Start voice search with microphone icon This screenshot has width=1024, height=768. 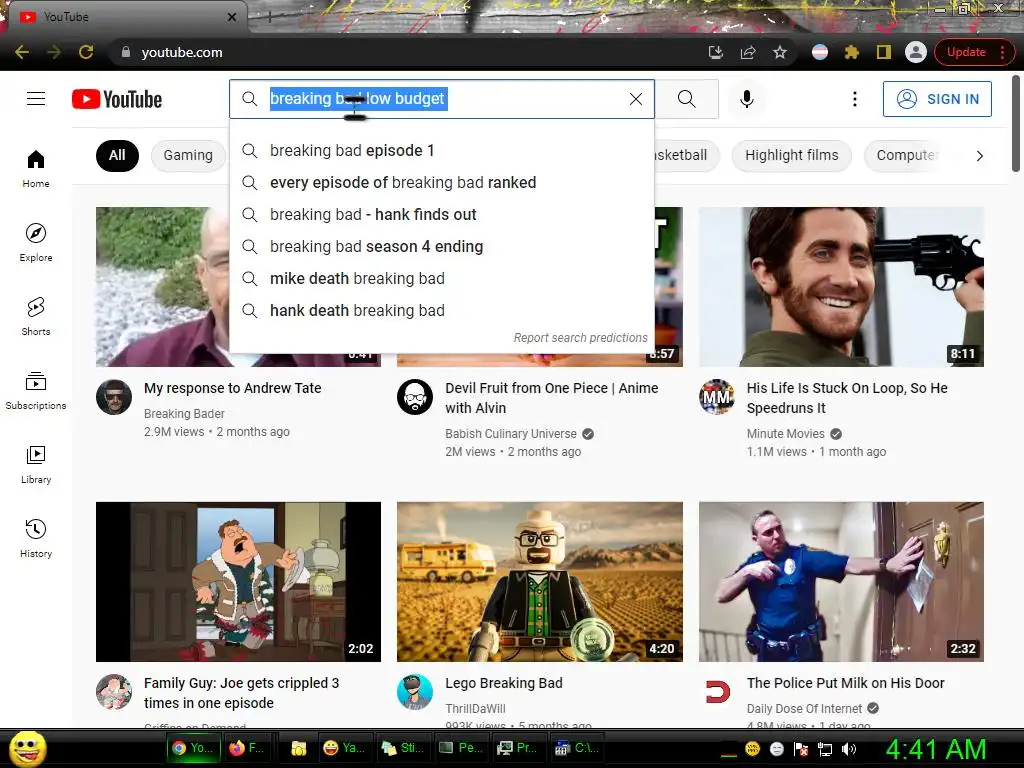click(747, 99)
